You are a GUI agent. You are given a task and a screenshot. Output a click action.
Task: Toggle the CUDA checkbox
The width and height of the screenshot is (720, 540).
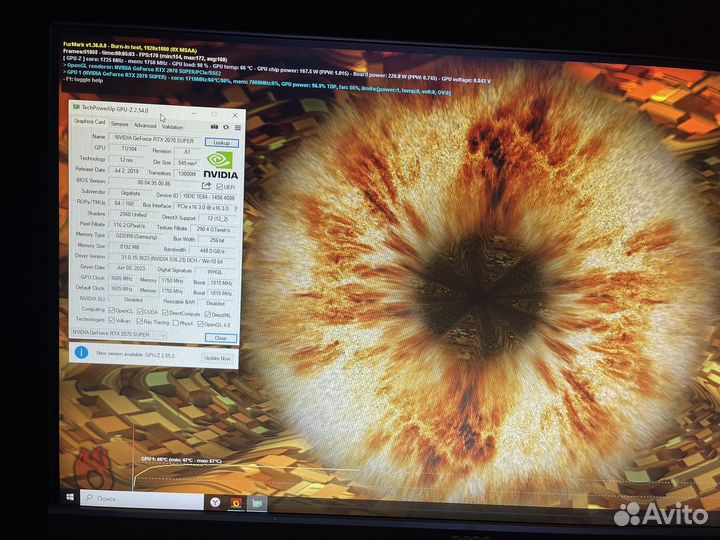pyautogui.click(x=140, y=311)
